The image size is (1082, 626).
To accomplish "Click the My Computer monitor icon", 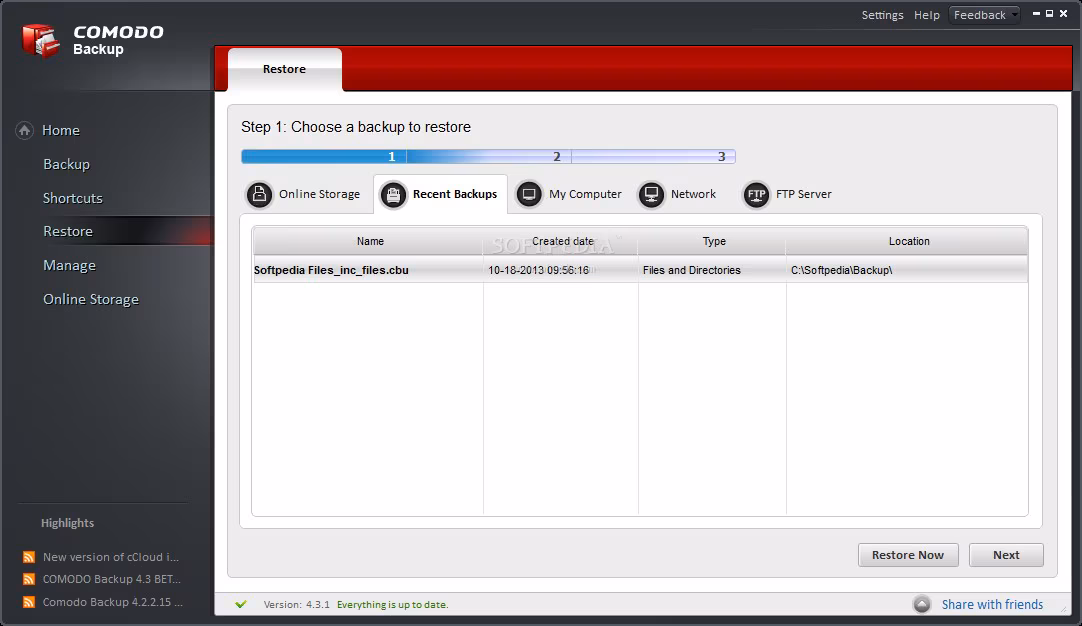I will coord(529,195).
